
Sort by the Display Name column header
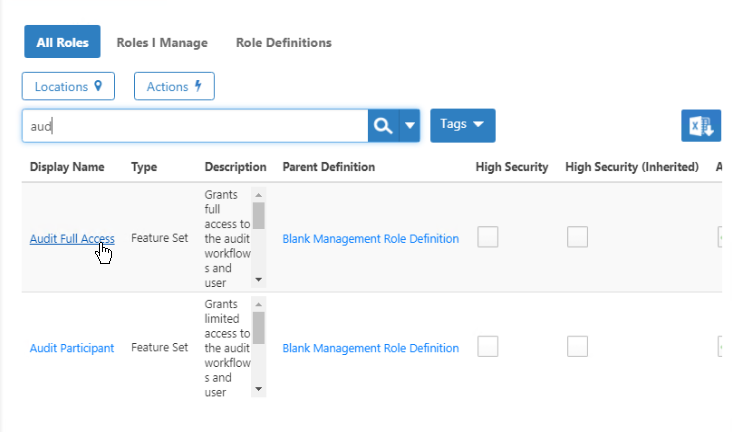pyautogui.click(x=67, y=167)
